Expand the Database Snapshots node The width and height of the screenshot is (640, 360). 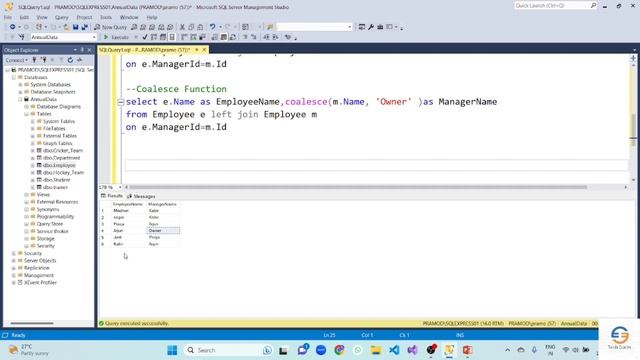(x=20, y=92)
